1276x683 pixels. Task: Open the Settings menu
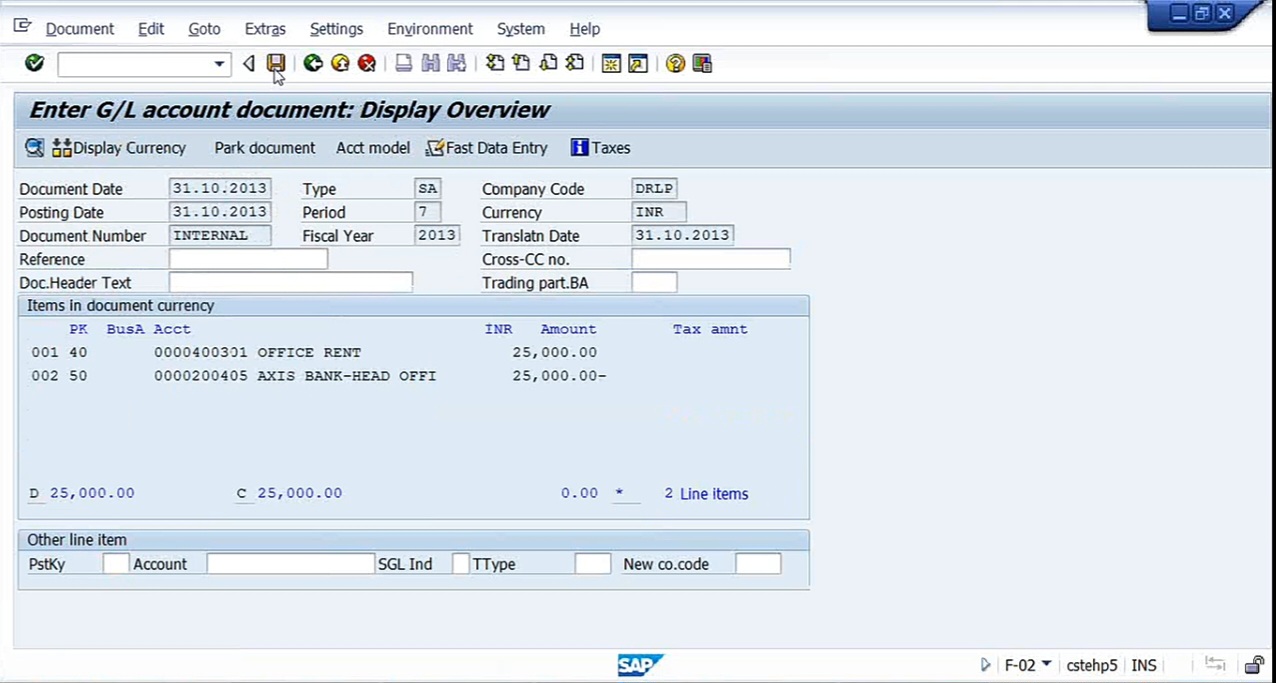tap(336, 29)
